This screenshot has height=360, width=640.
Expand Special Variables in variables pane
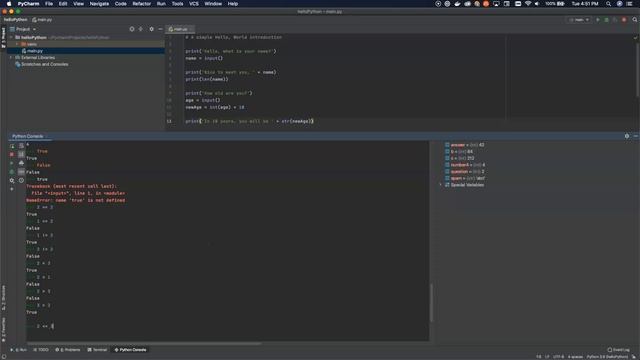(441, 185)
